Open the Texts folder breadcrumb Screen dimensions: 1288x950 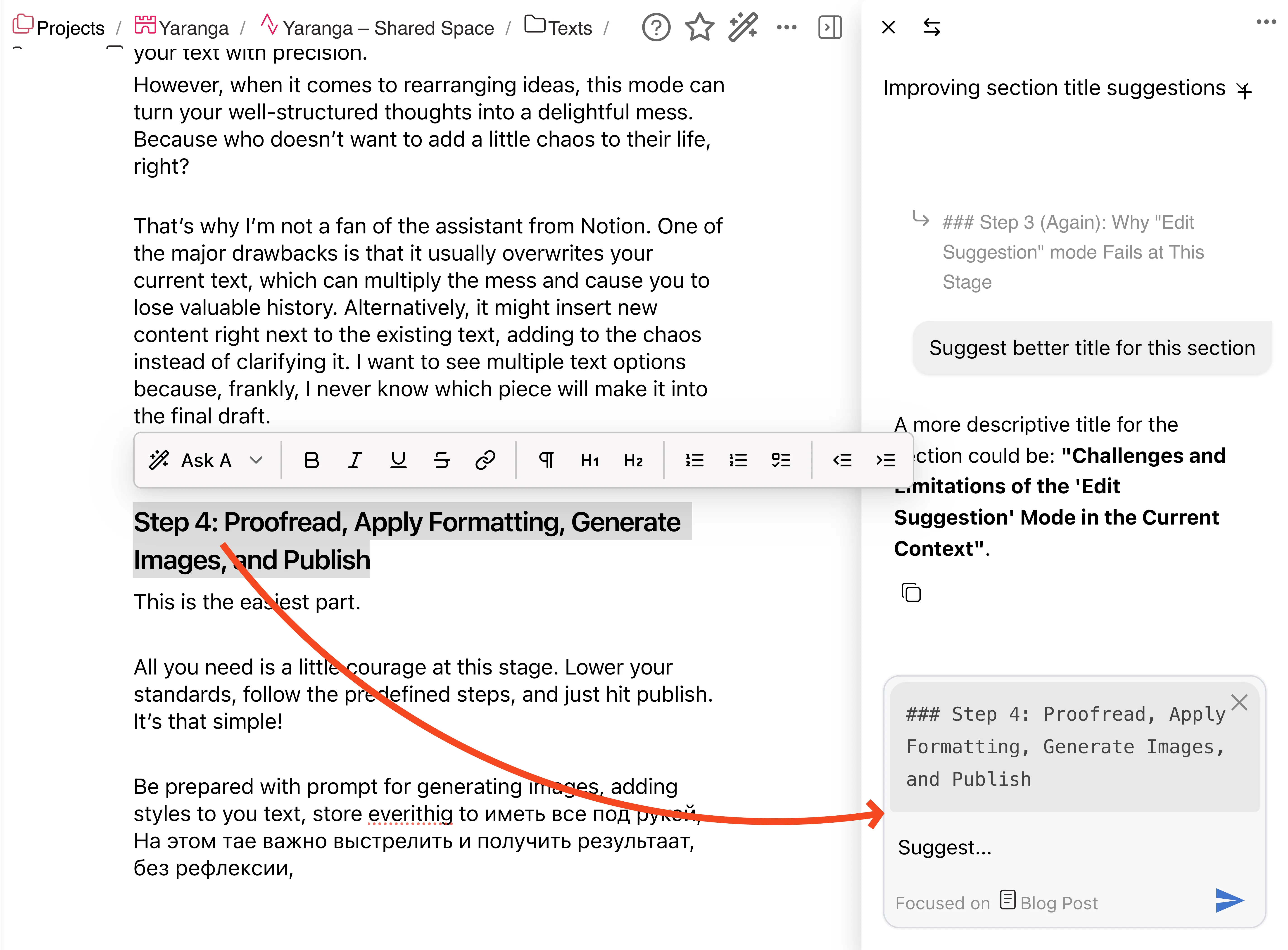(558, 27)
